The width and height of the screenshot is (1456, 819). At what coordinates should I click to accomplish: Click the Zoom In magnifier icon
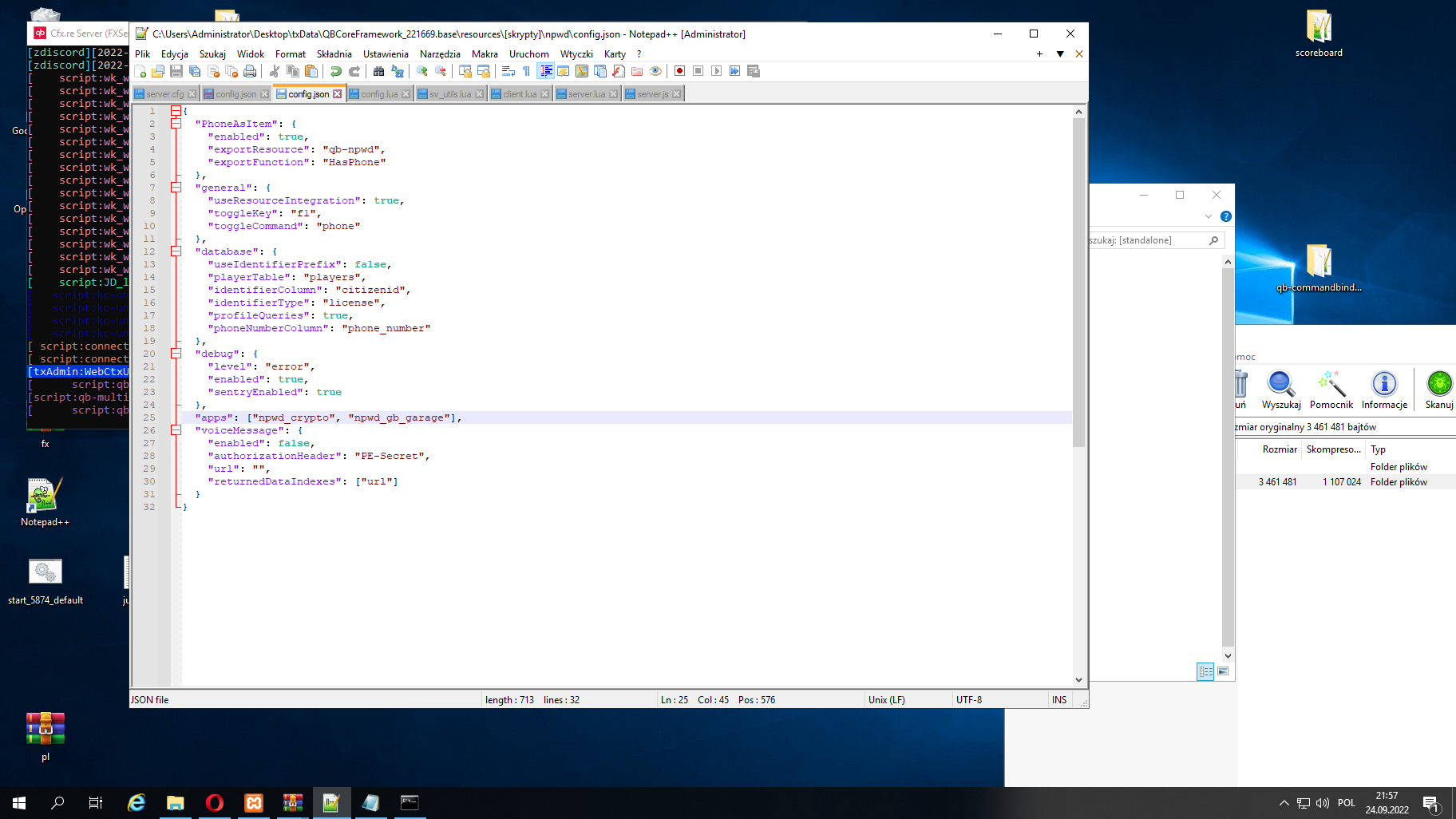421,71
